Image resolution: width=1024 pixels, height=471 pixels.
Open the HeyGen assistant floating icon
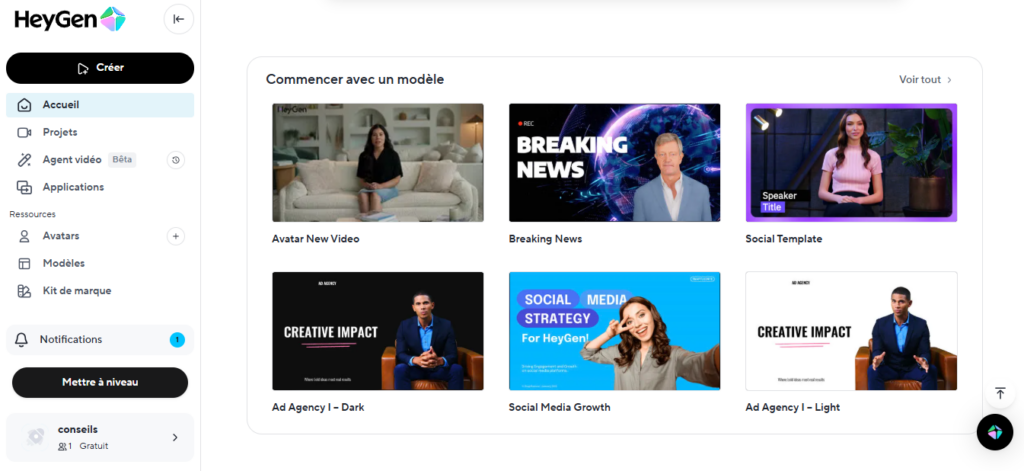click(x=994, y=431)
